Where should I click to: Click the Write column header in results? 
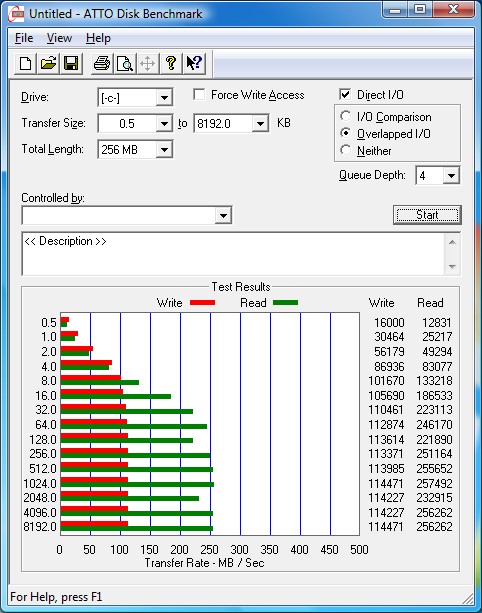tap(382, 303)
